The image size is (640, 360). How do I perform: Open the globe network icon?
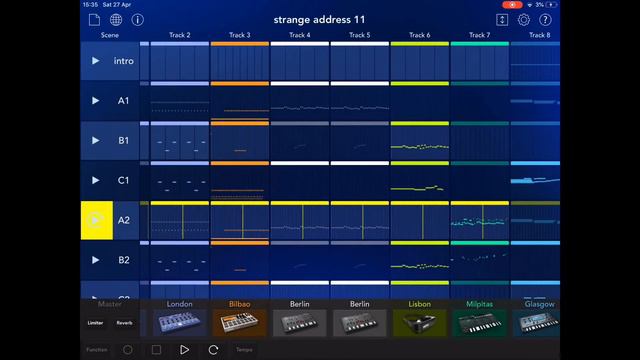[x=116, y=20]
